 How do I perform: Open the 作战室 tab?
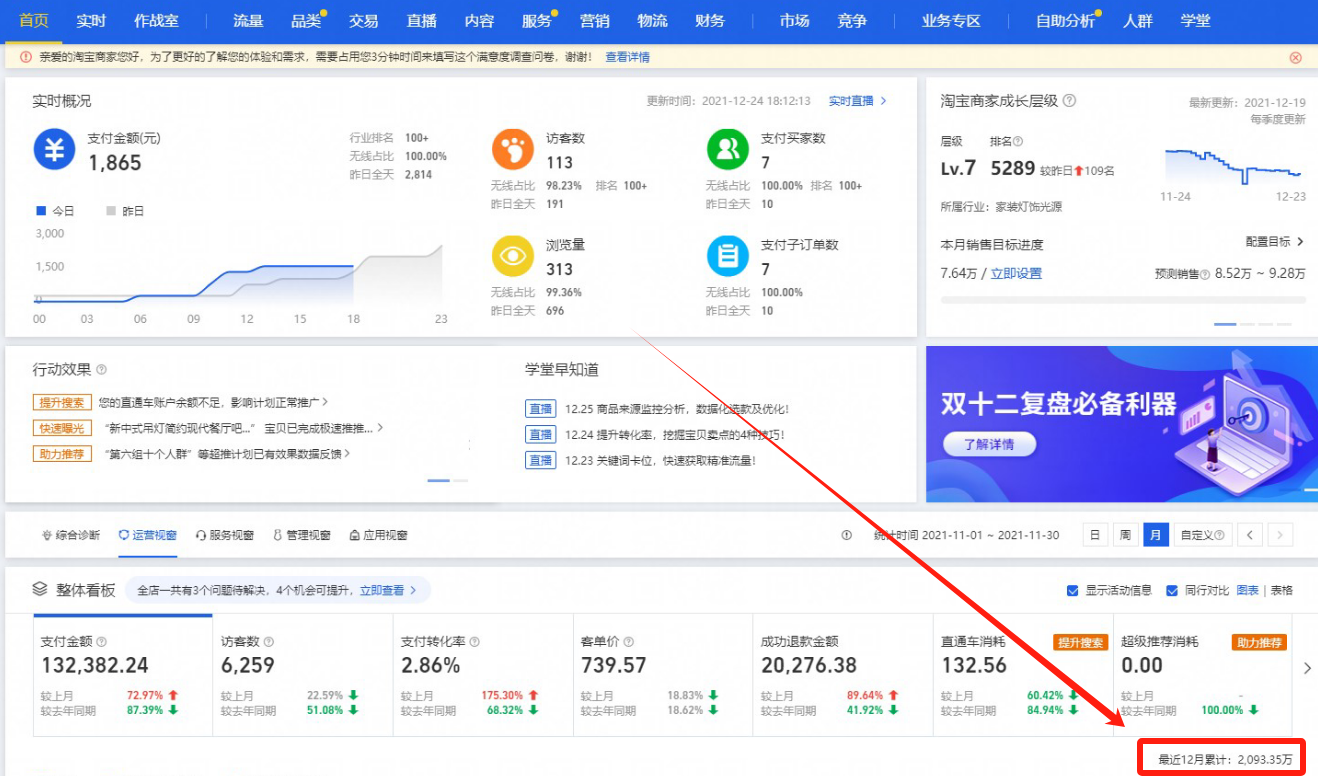[x=156, y=20]
